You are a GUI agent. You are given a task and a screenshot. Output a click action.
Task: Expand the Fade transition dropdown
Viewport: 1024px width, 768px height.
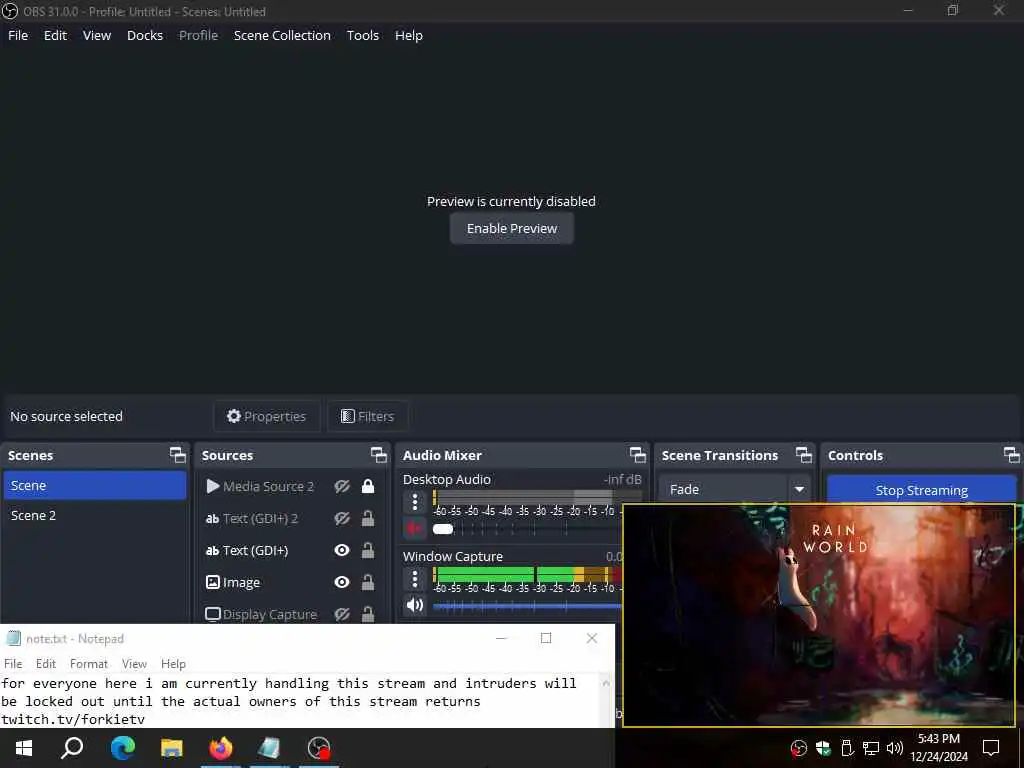pos(799,489)
